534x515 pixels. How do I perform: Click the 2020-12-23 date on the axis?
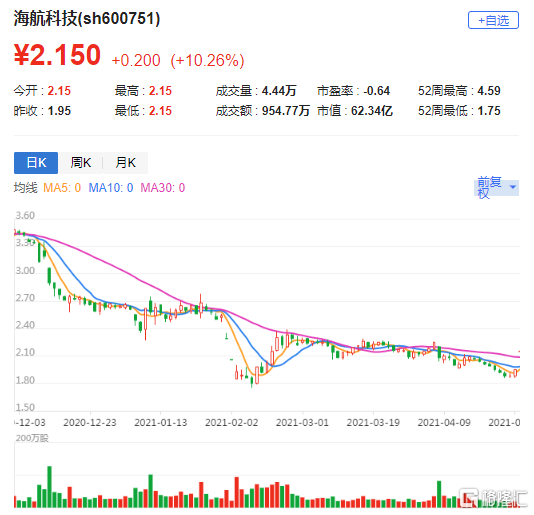(90, 423)
